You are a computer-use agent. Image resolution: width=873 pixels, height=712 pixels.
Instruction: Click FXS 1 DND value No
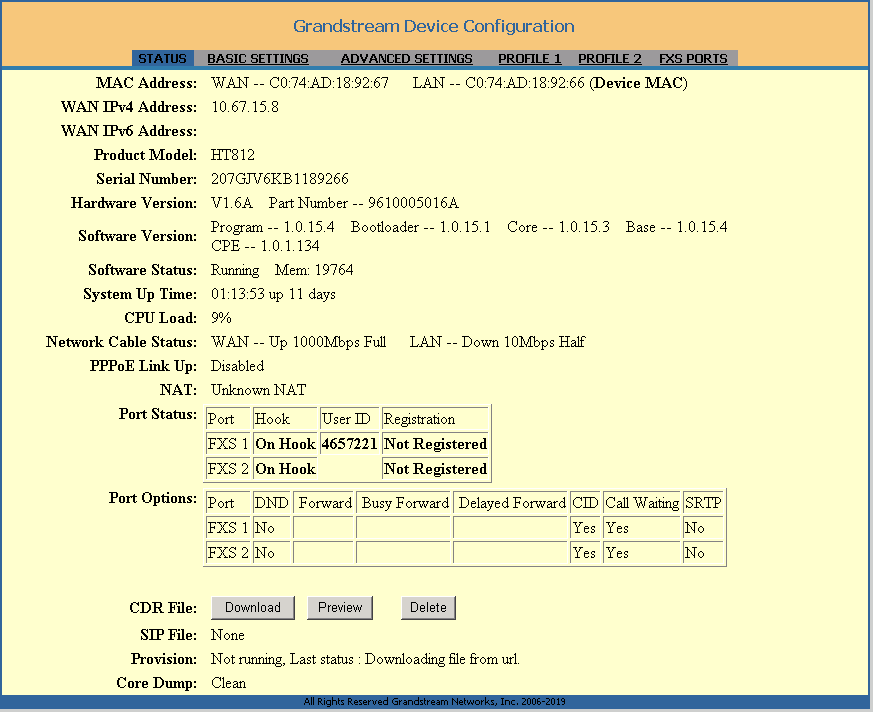[x=272, y=528]
